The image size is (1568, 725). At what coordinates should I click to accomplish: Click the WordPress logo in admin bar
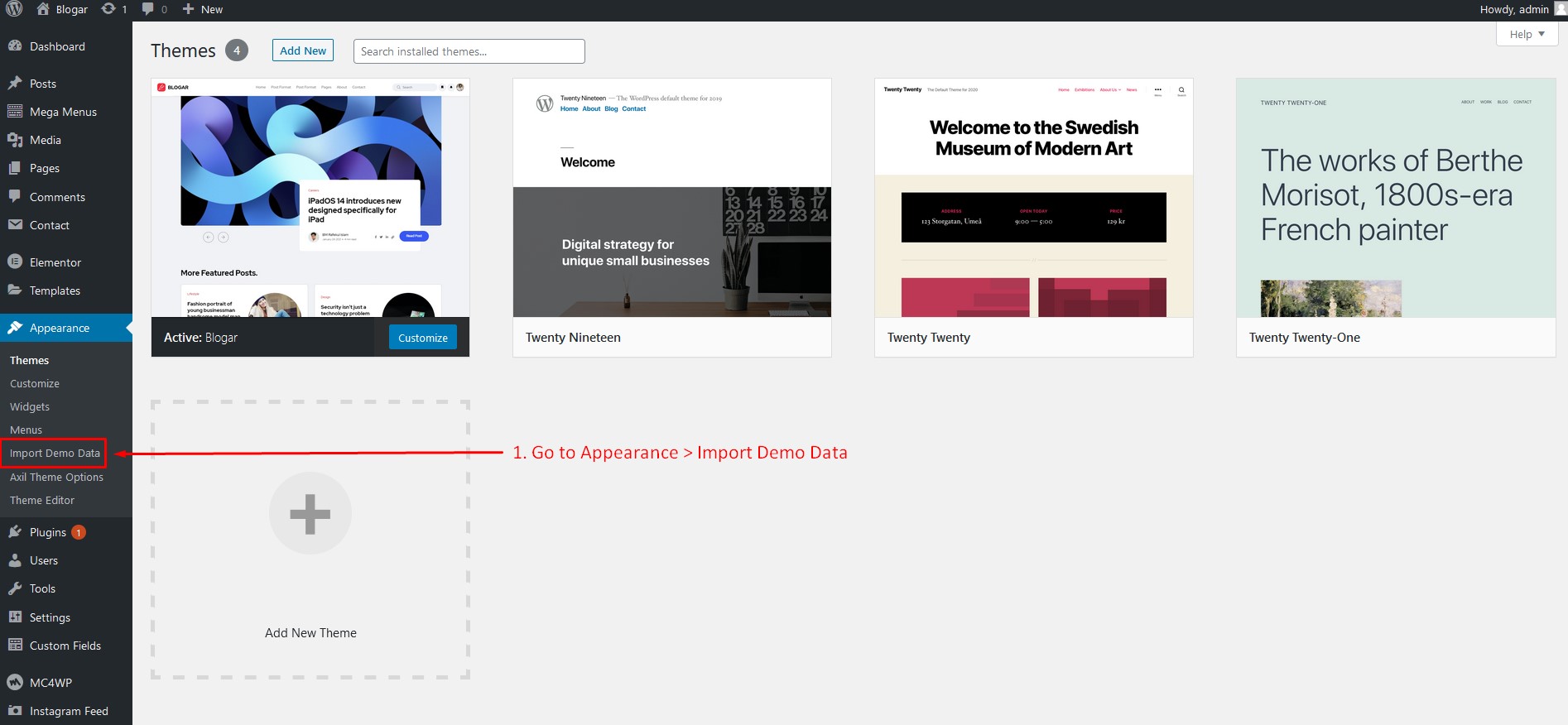pyautogui.click(x=14, y=9)
